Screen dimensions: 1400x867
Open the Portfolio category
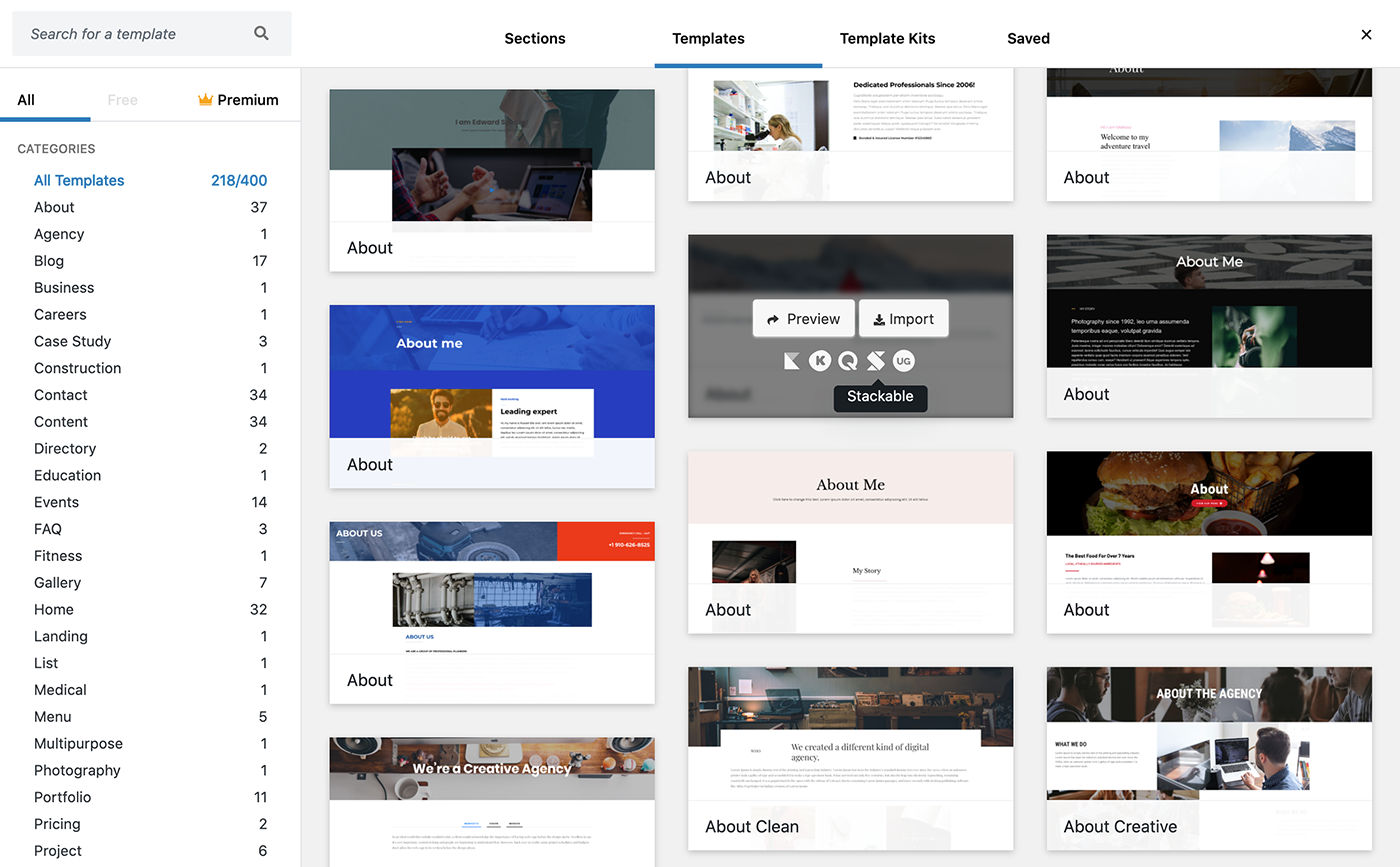[x=62, y=797]
